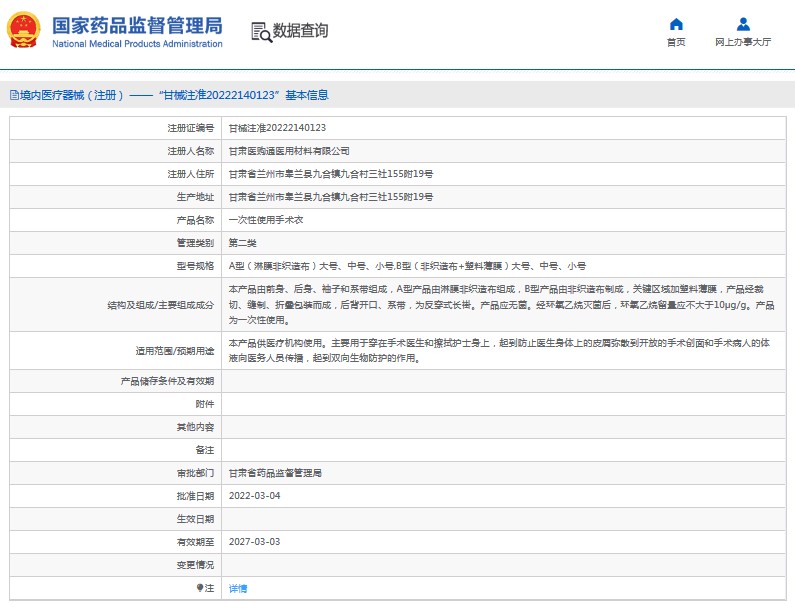The image size is (795, 607).
Task: Click the national emblem logo
Action: [x=23, y=30]
